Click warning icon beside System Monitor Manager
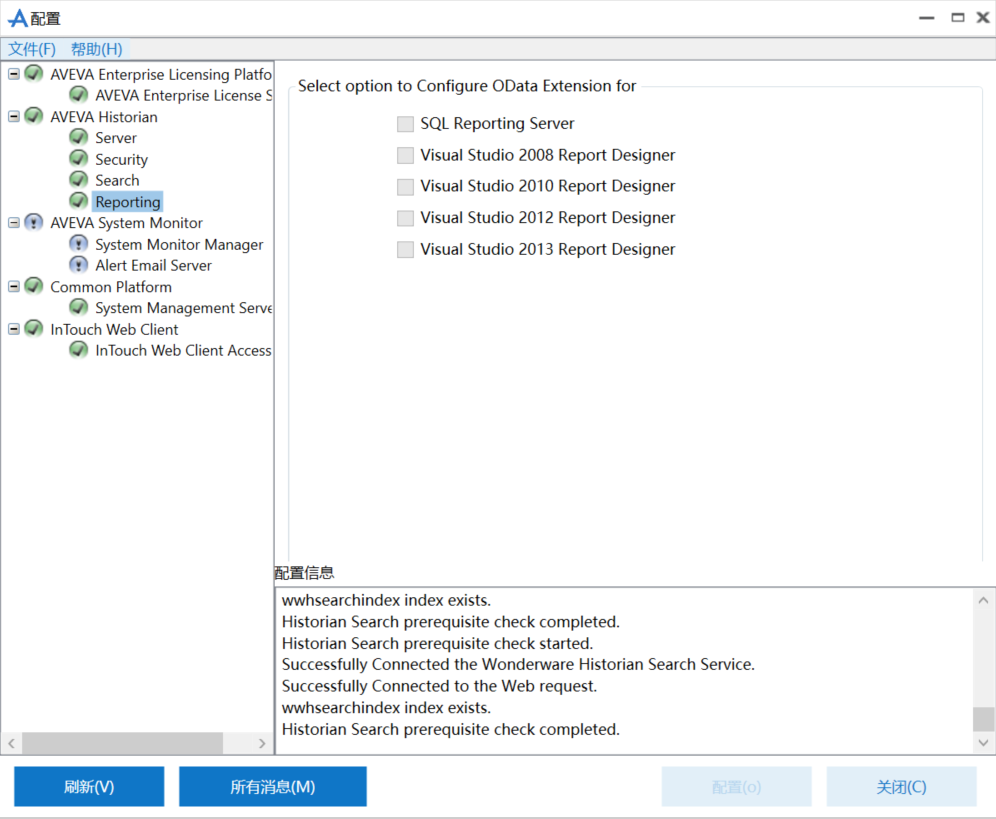Viewport: 996px width, 819px height. [x=79, y=244]
